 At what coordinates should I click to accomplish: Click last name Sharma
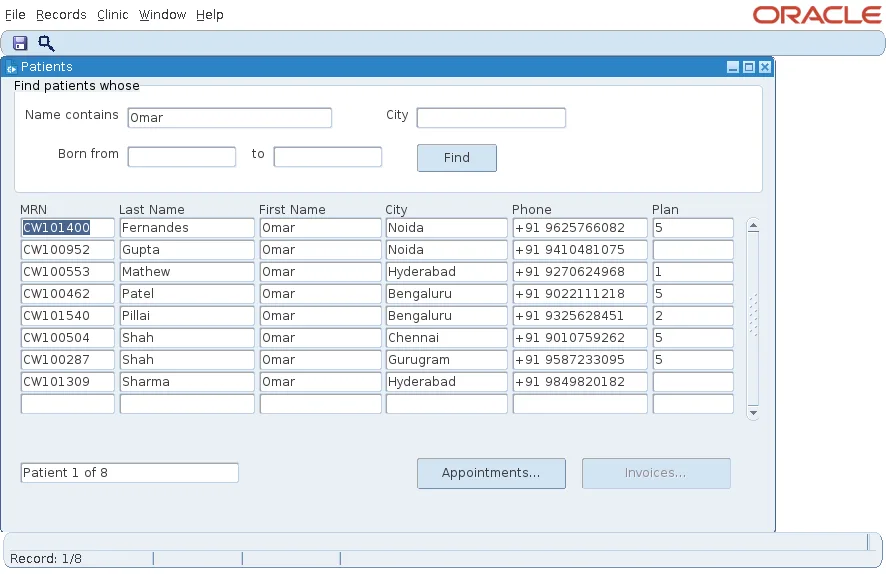[187, 382]
